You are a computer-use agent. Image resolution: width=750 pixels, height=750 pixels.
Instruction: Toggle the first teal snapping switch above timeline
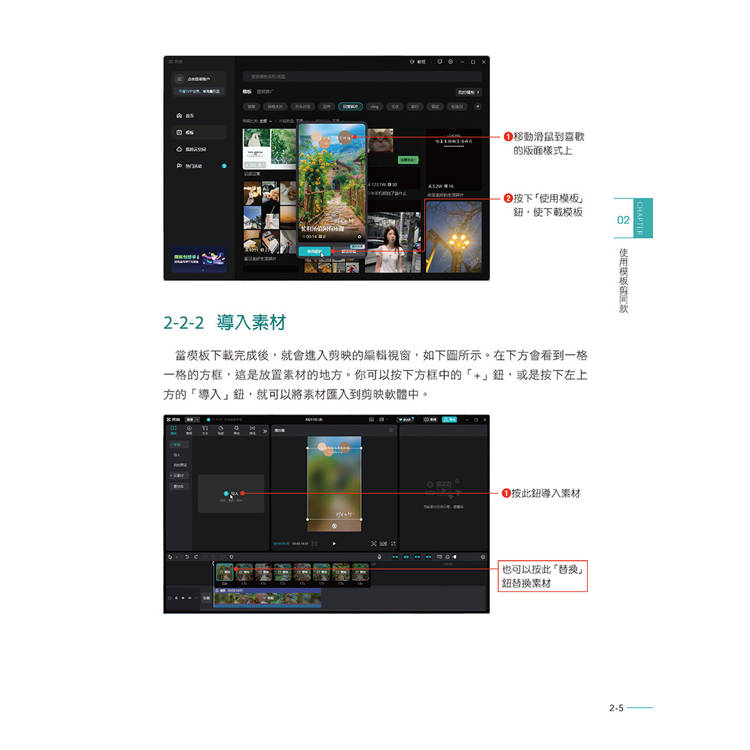coord(396,556)
